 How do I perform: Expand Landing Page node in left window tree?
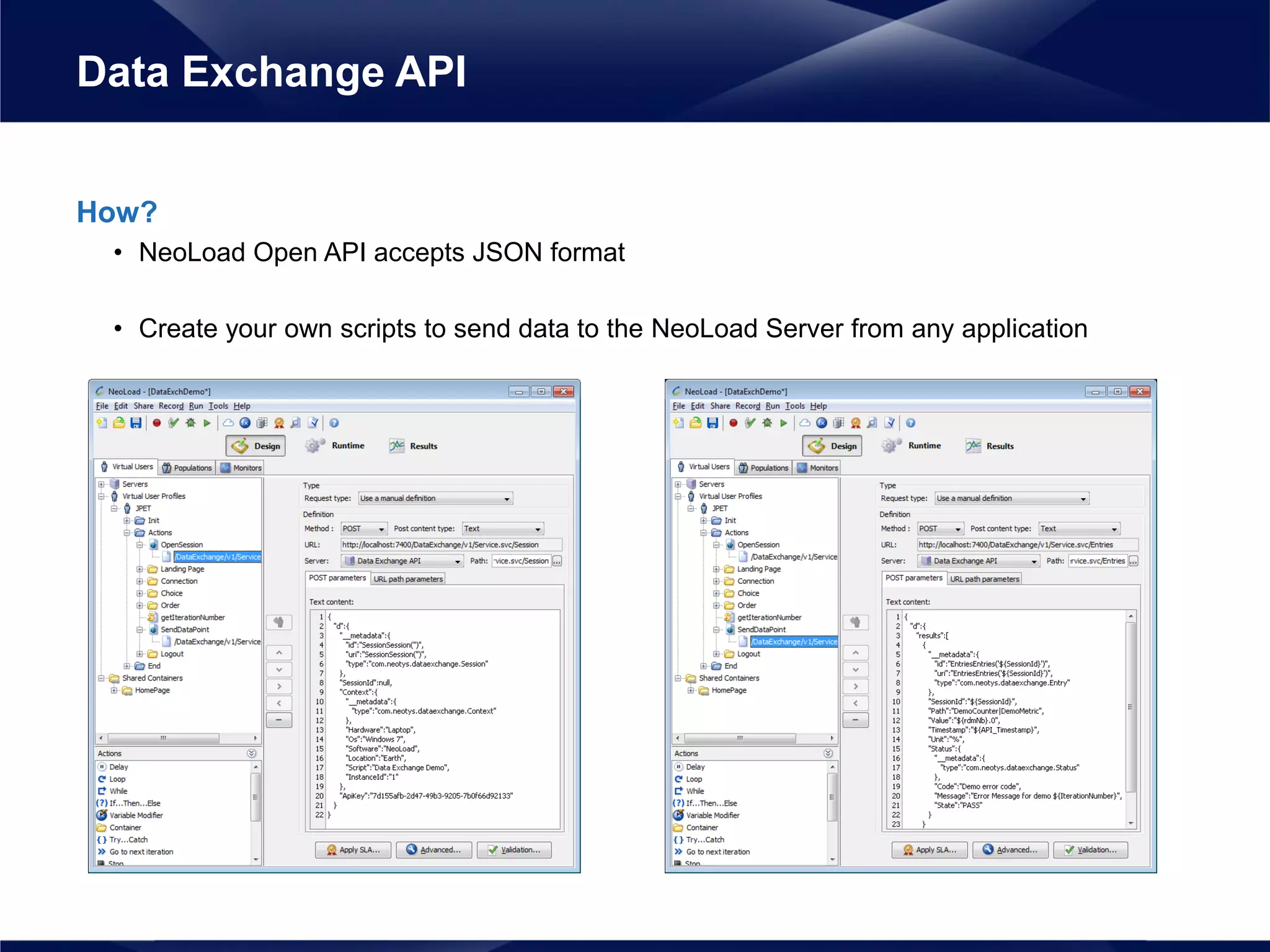(x=140, y=569)
